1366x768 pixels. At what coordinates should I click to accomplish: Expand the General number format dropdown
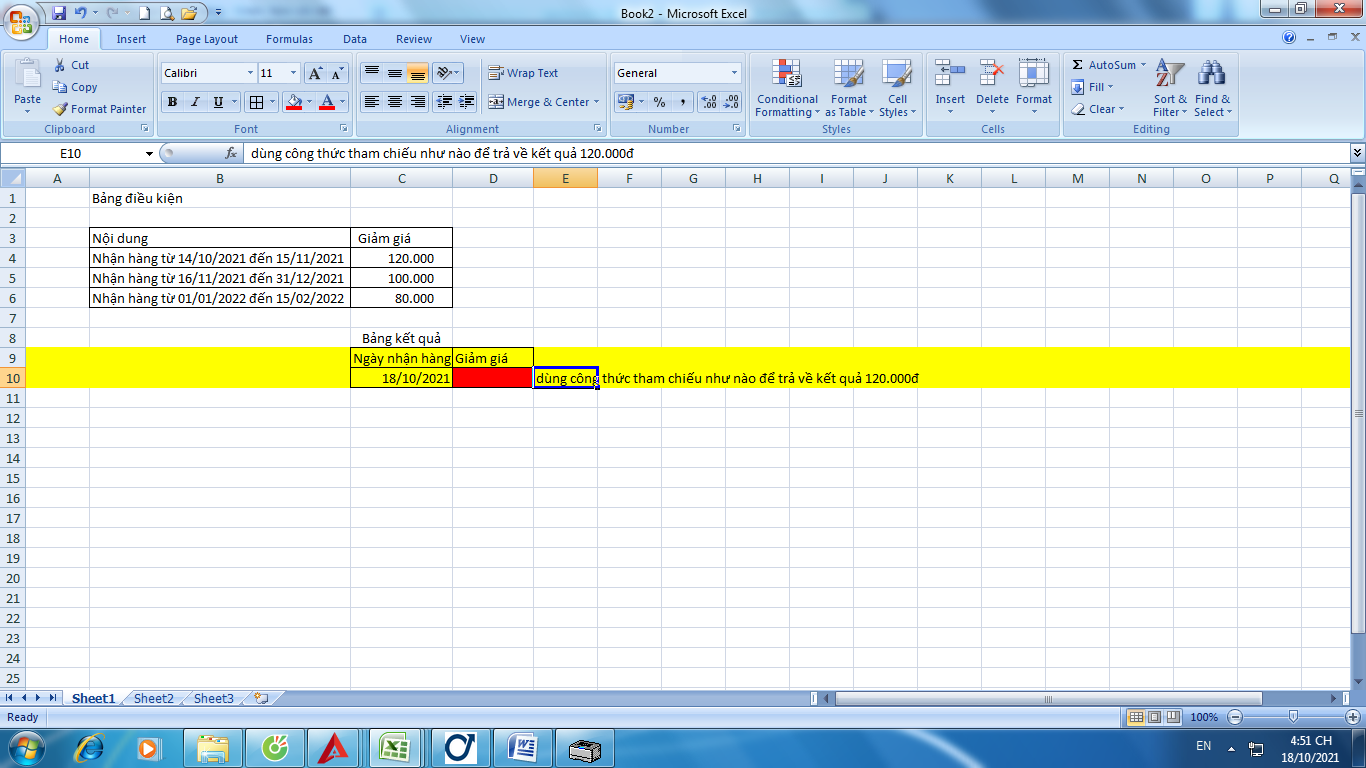coord(734,73)
